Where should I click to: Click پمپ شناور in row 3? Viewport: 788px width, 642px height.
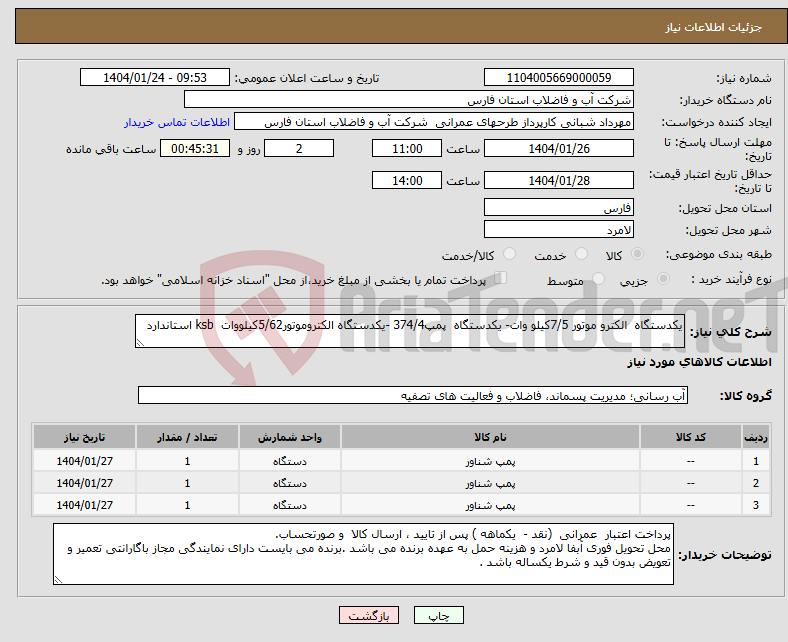(490, 505)
